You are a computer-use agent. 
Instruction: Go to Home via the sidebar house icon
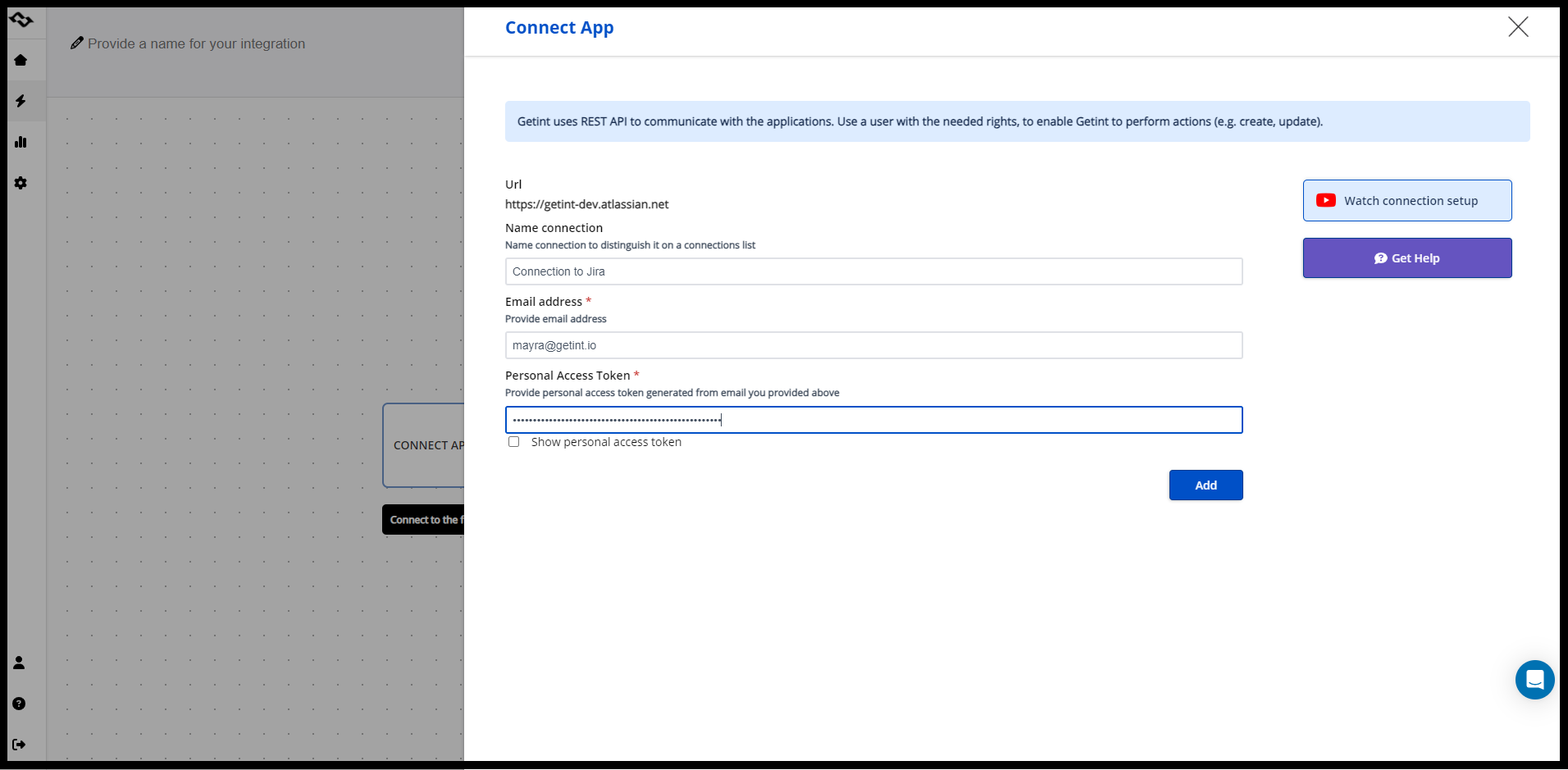tap(21, 60)
